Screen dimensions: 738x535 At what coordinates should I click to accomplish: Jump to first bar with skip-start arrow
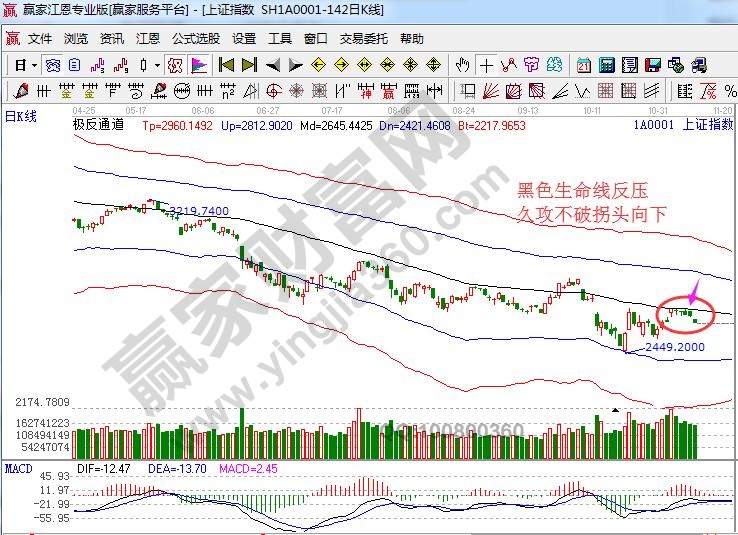[x=226, y=66]
